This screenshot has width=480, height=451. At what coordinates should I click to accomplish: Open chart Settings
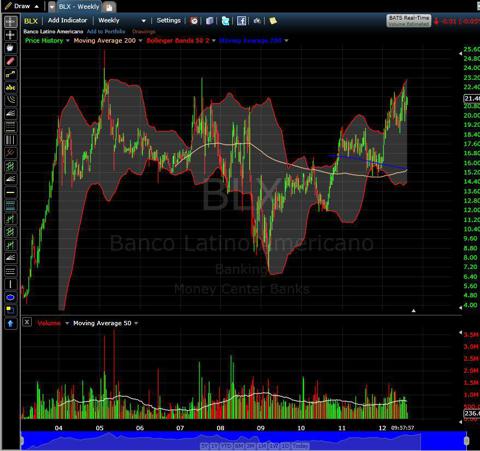168,21
